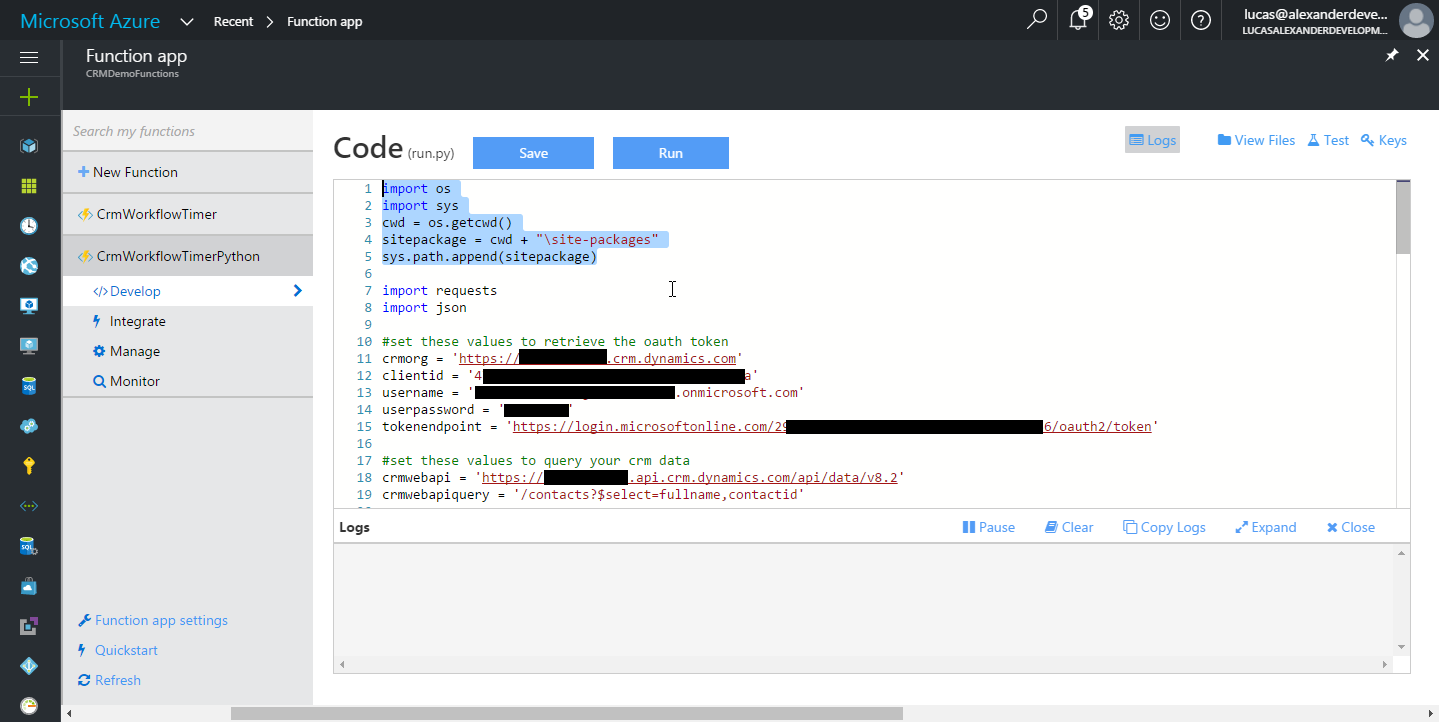Close the logs panel
The width and height of the screenshot is (1439, 722).
(x=1351, y=527)
